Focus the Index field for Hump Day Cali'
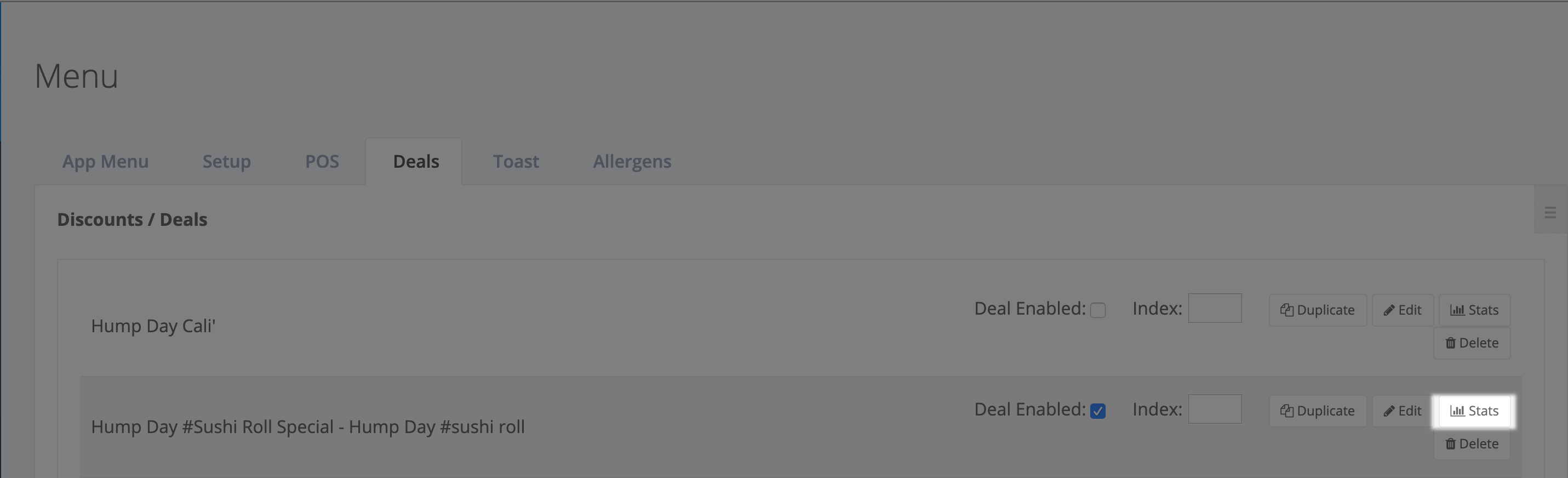Image resolution: width=1568 pixels, height=478 pixels. [1214, 308]
